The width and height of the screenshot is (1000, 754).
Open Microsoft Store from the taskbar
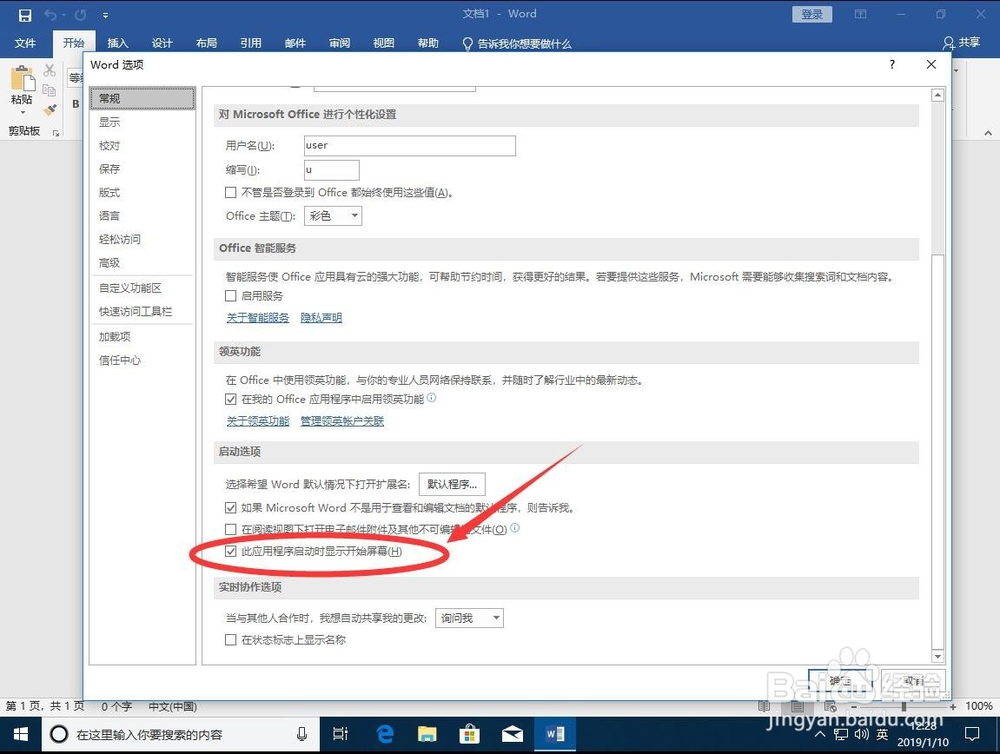(469, 734)
